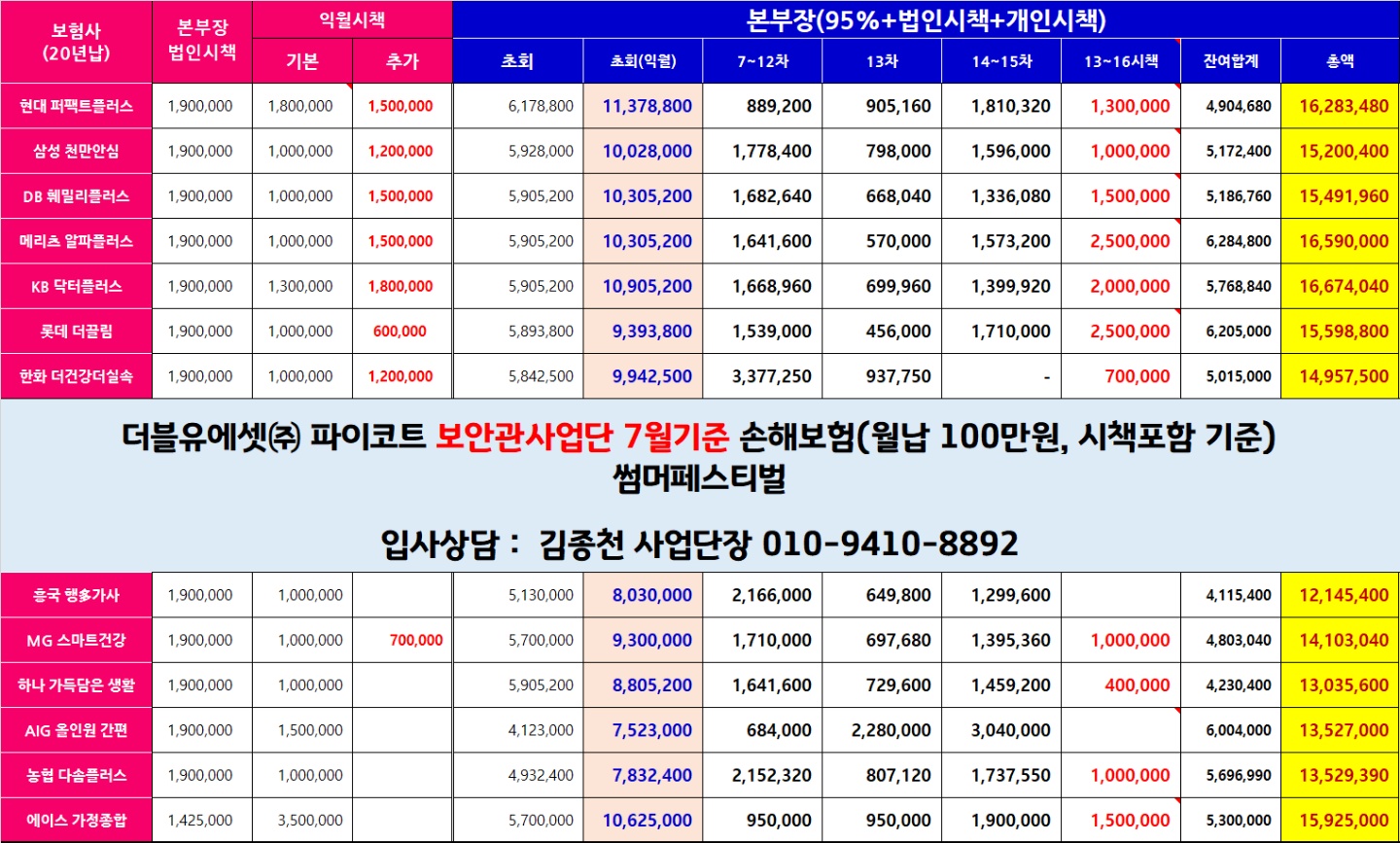Select the 1,425,000 법인시책 cell

[x=200, y=821]
